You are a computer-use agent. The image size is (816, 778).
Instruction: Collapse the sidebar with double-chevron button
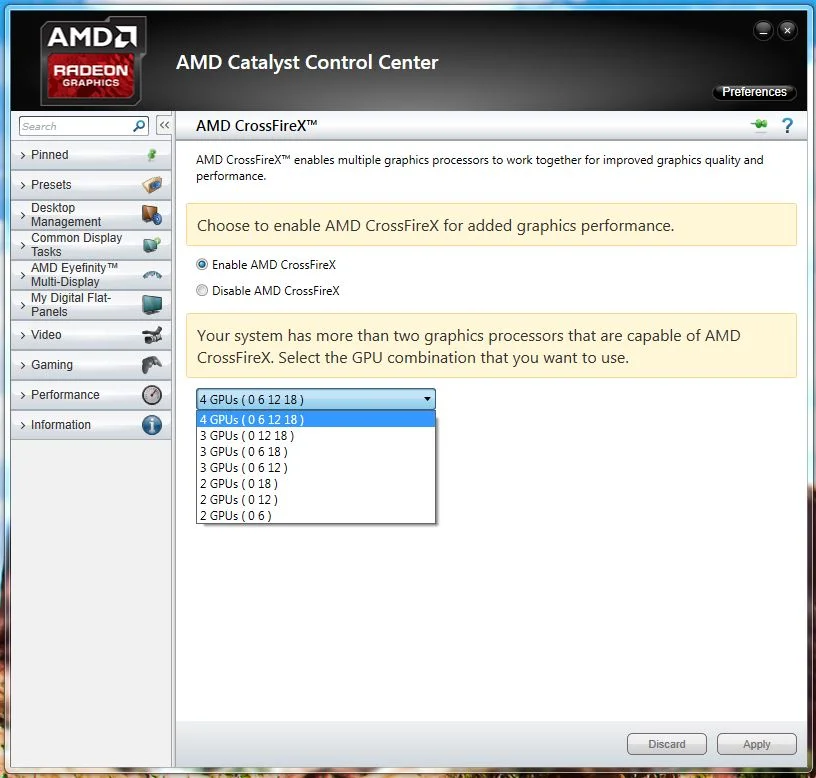[x=164, y=125]
